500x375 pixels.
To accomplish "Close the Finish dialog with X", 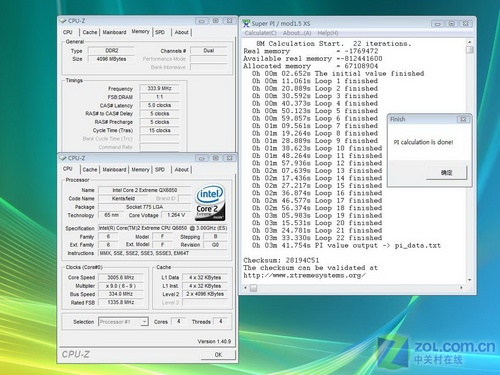I will pos(463,119).
